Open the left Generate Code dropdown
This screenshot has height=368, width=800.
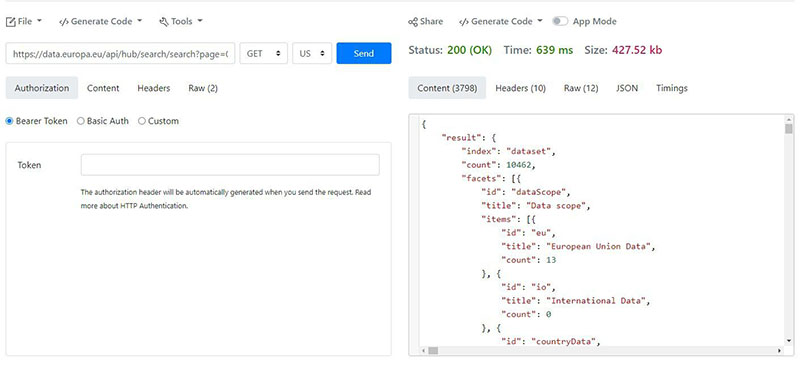tap(101, 21)
